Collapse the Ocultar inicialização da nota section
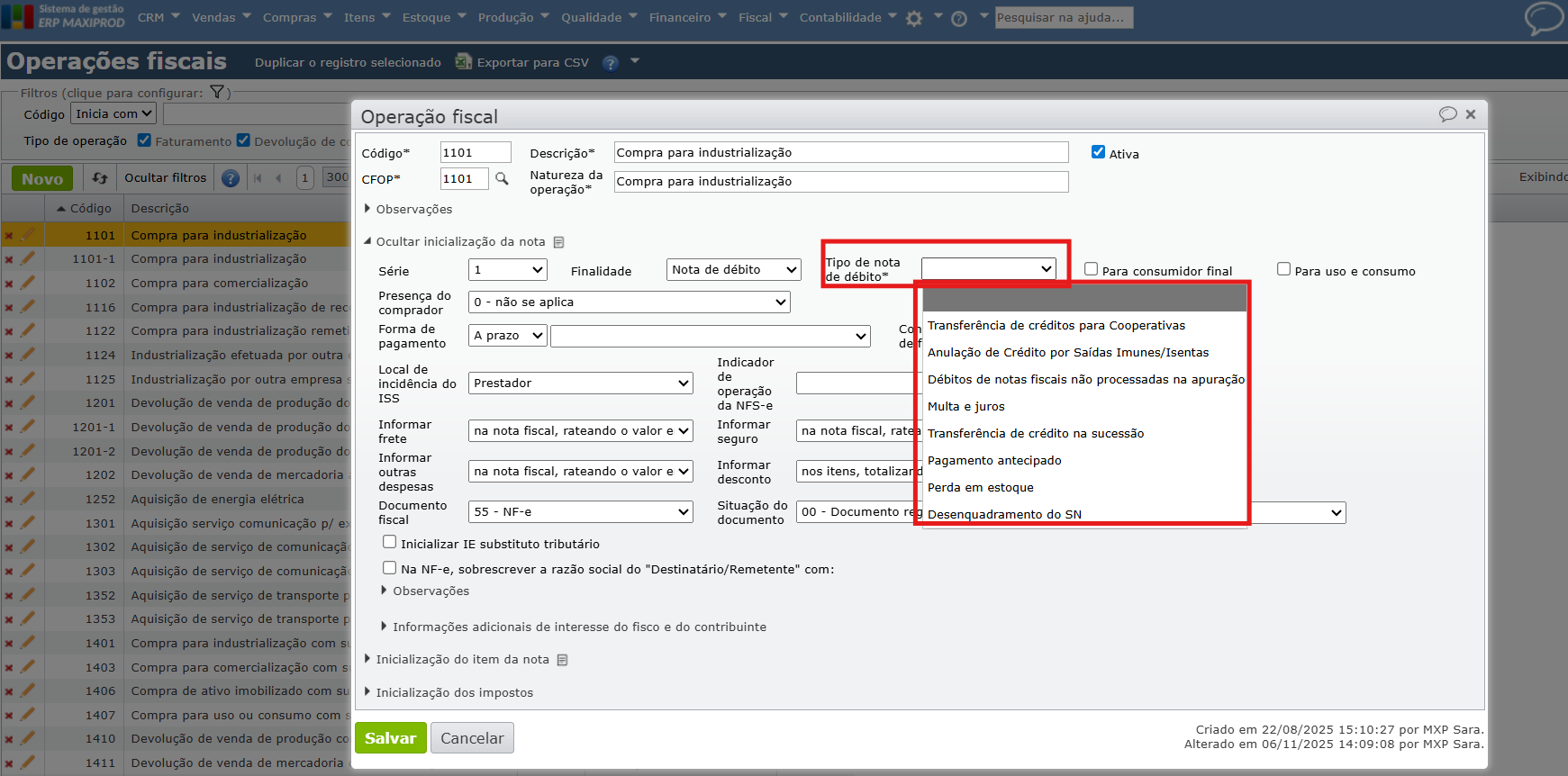This screenshot has height=776, width=1568. [x=454, y=241]
